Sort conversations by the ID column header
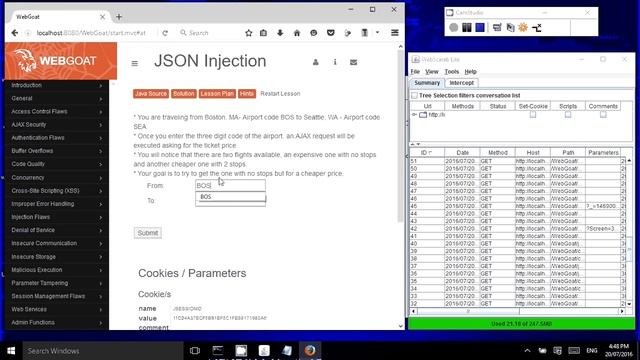This screenshot has width=640, height=360. pos(427,153)
